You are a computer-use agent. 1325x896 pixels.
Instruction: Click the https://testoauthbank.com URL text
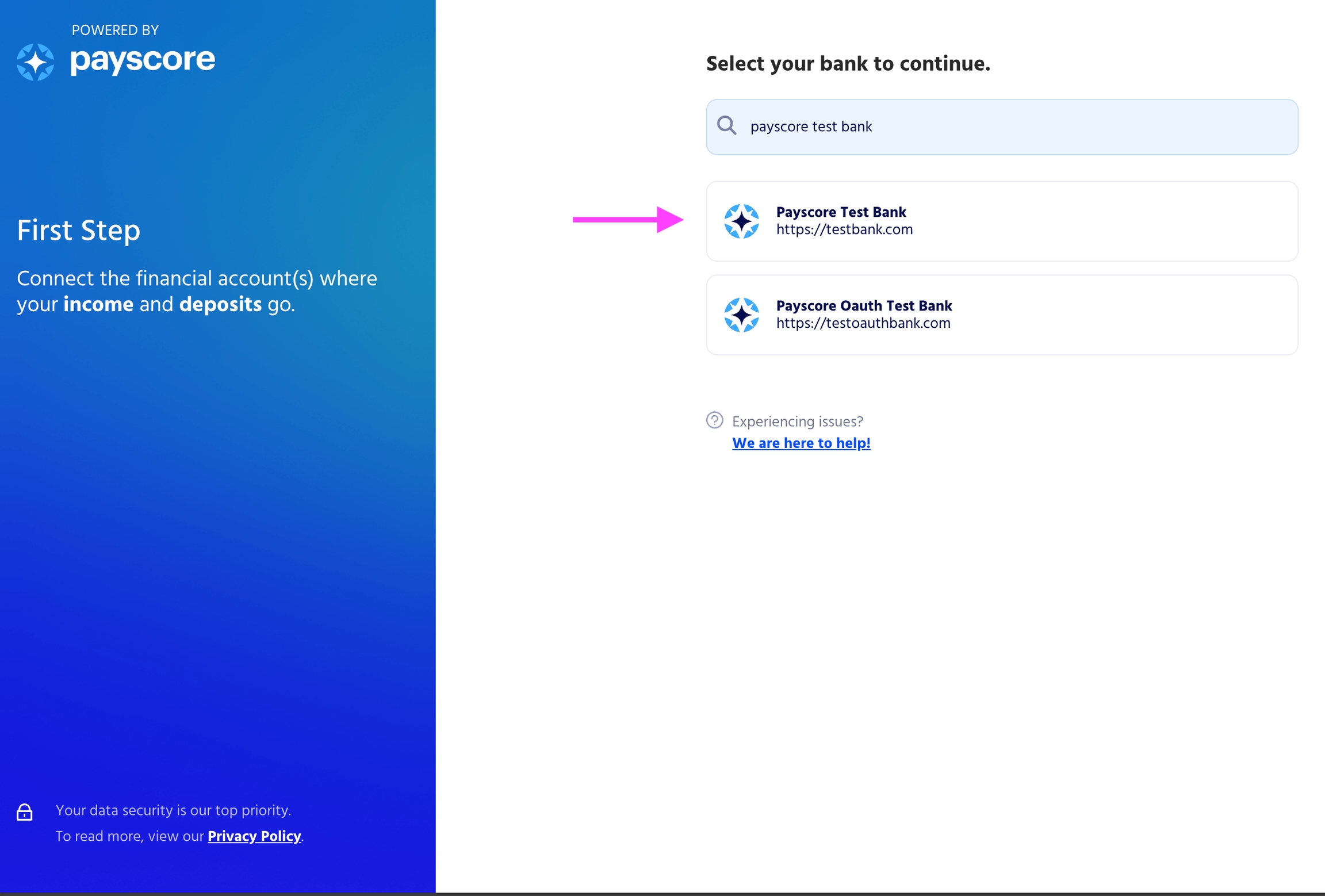point(863,324)
